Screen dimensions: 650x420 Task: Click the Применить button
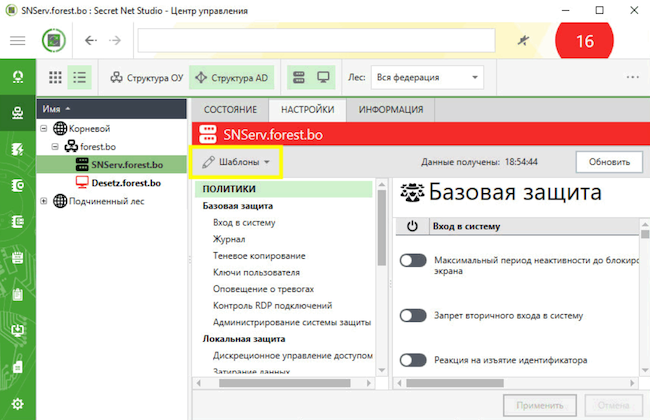coord(540,405)
